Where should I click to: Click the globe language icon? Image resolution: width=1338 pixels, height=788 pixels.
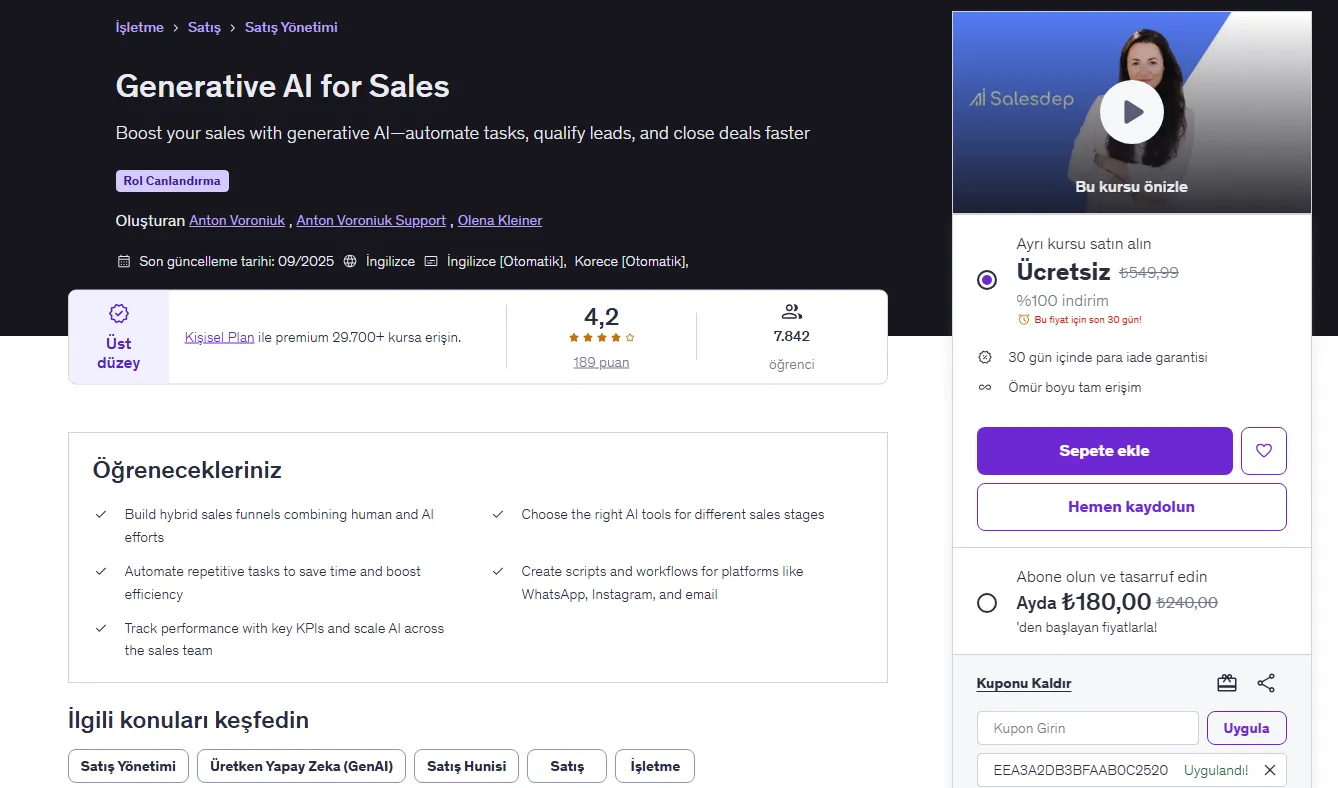[x=350, y=262]
